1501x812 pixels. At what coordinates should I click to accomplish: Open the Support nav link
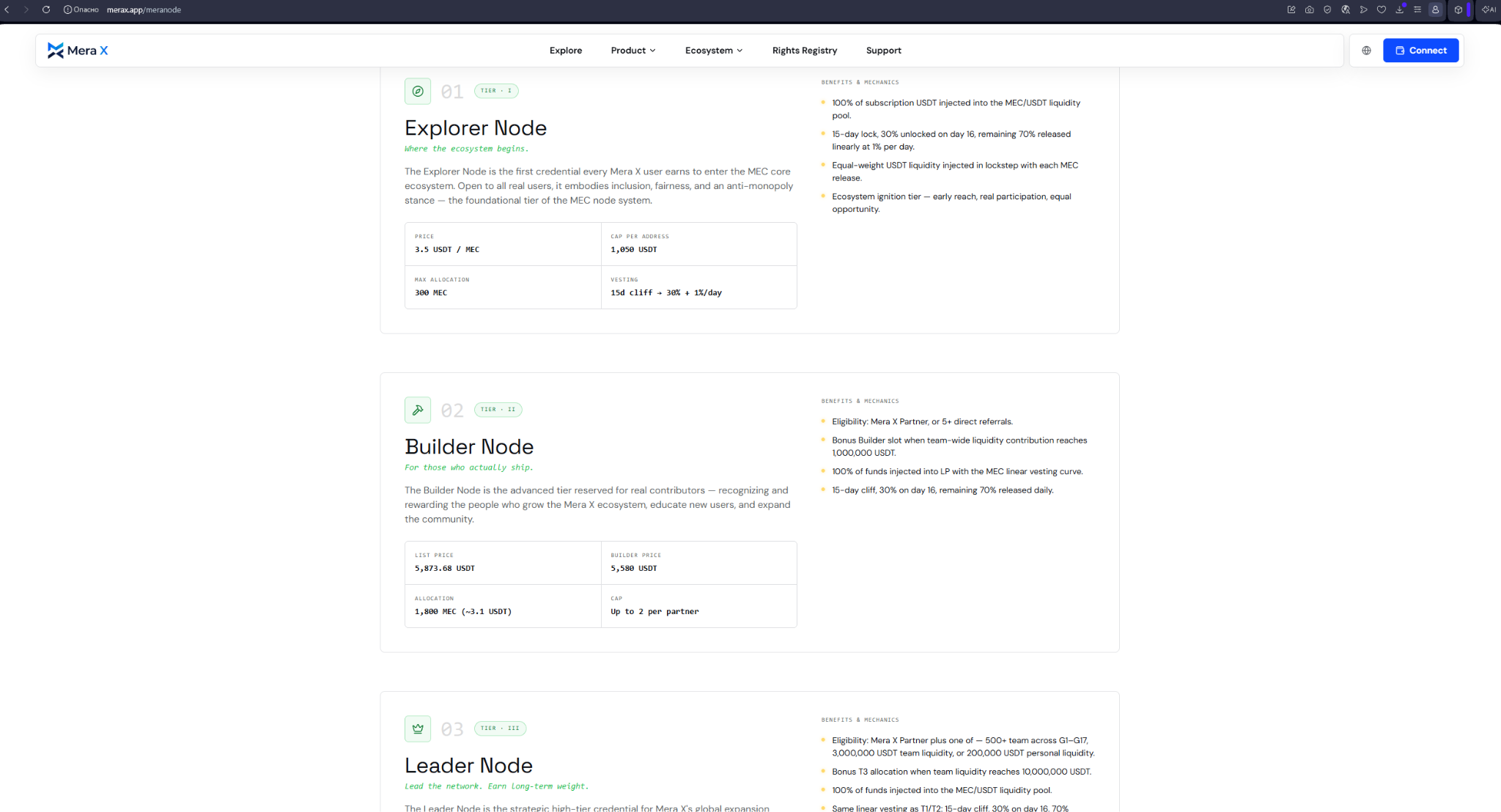point(884,51)
